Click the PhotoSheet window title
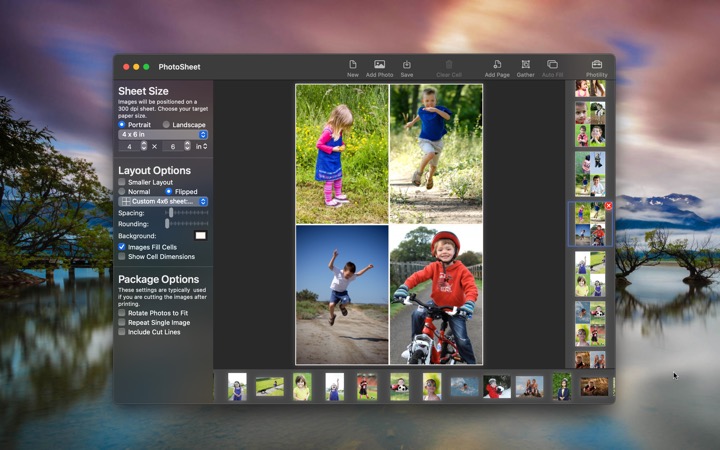Screen dimensions: 720x450 [x=179, y=67]
